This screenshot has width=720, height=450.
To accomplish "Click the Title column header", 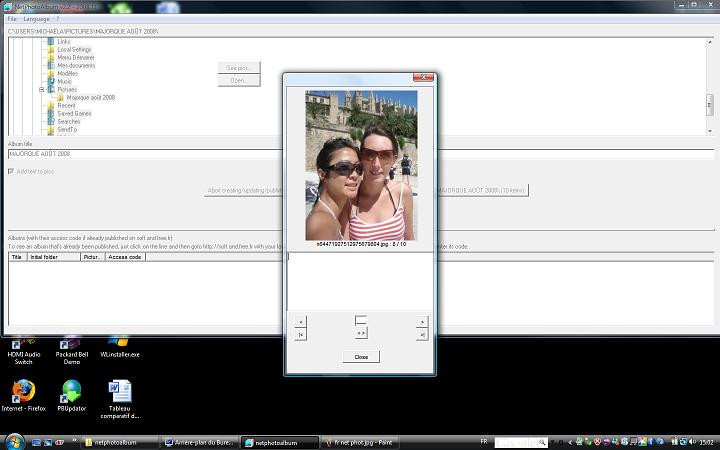I will click(x=18, y=257).
